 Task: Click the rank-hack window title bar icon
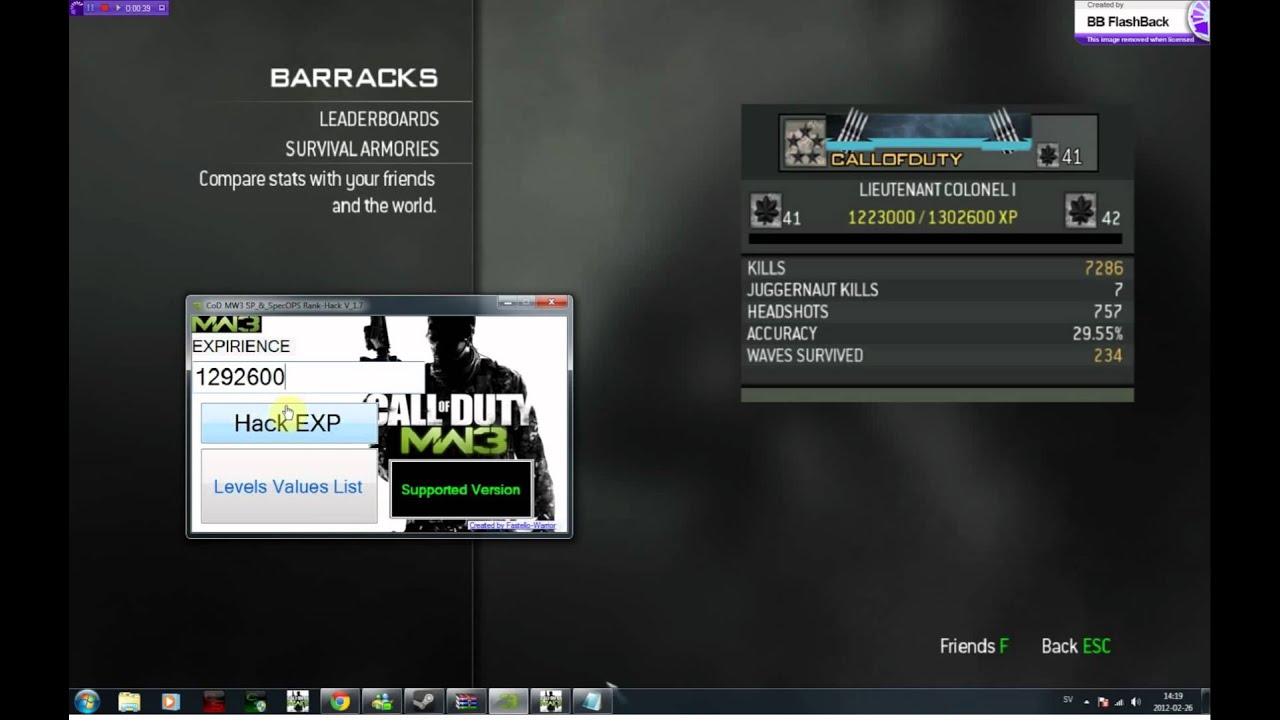click(197, 305)
